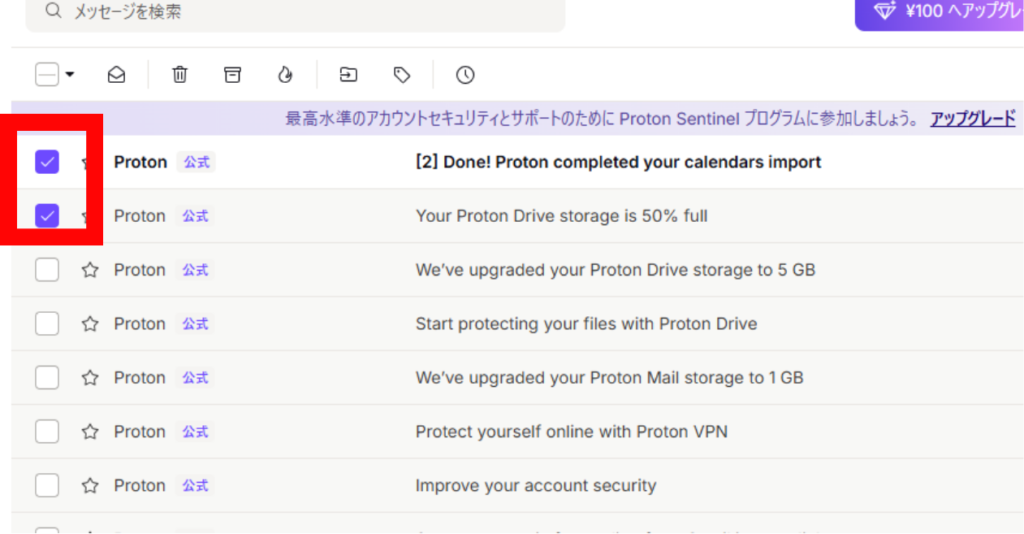Image resolution: width=1024 pixels, height=534 pixels.
Task: Uncheck the 'Drive storage is 50% full' checkbox
Action: pos(47,216)
